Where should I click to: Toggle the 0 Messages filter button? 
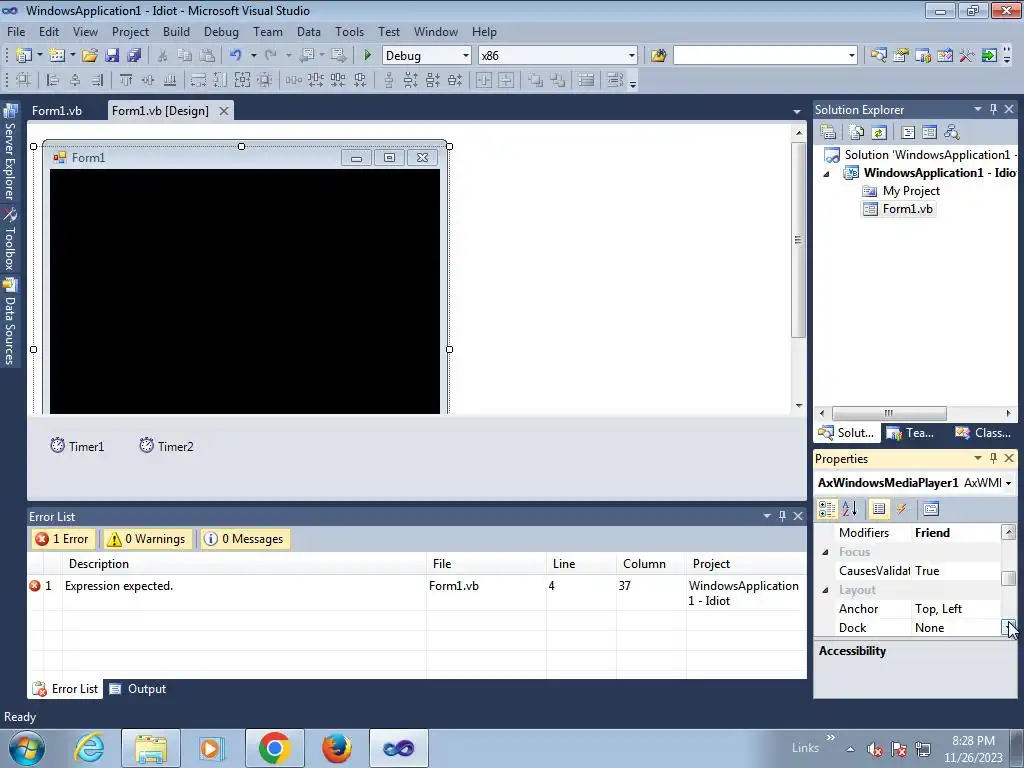246,539
